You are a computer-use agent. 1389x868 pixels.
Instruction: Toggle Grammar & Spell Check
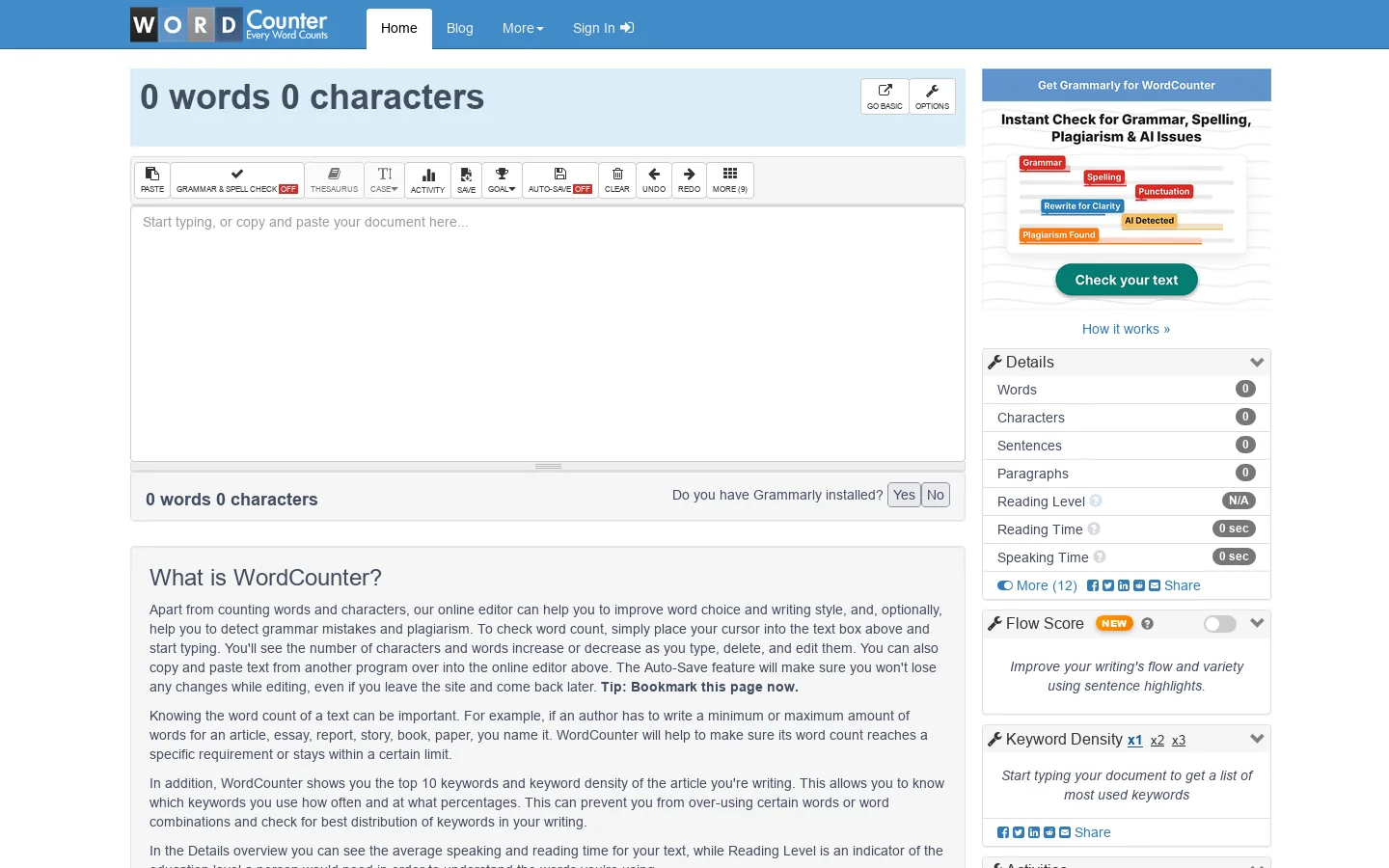(237, 179)
